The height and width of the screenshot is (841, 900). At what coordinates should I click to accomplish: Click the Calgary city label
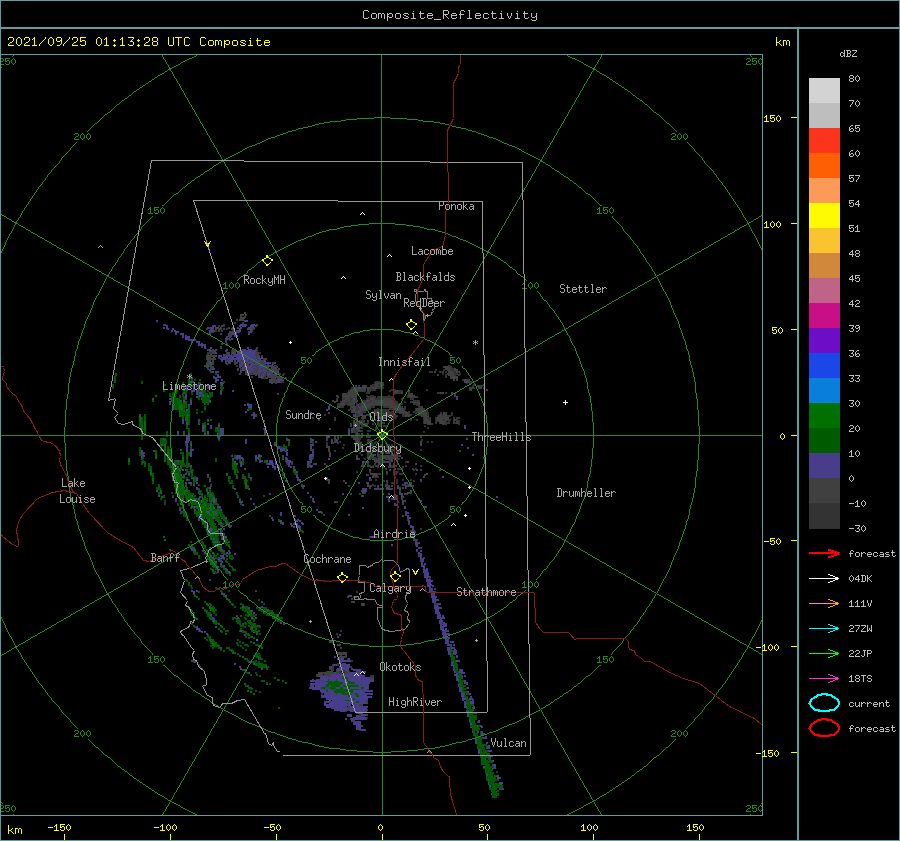coord(390,588)
